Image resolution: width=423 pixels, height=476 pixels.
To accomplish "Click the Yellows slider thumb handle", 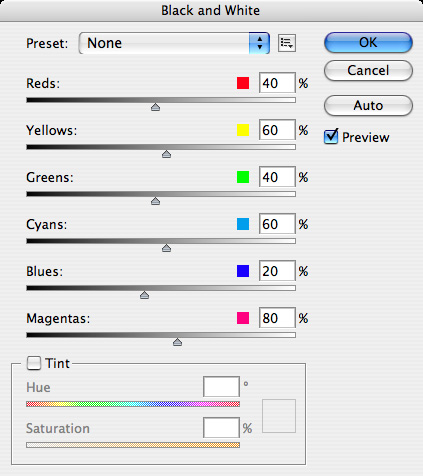I will pyautogui.click(x=166, y=154).
